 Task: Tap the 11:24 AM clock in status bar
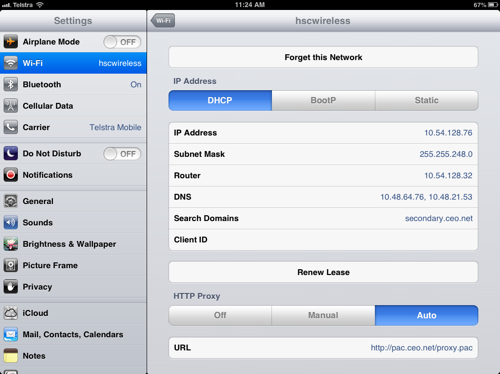[x=250, y=5]
